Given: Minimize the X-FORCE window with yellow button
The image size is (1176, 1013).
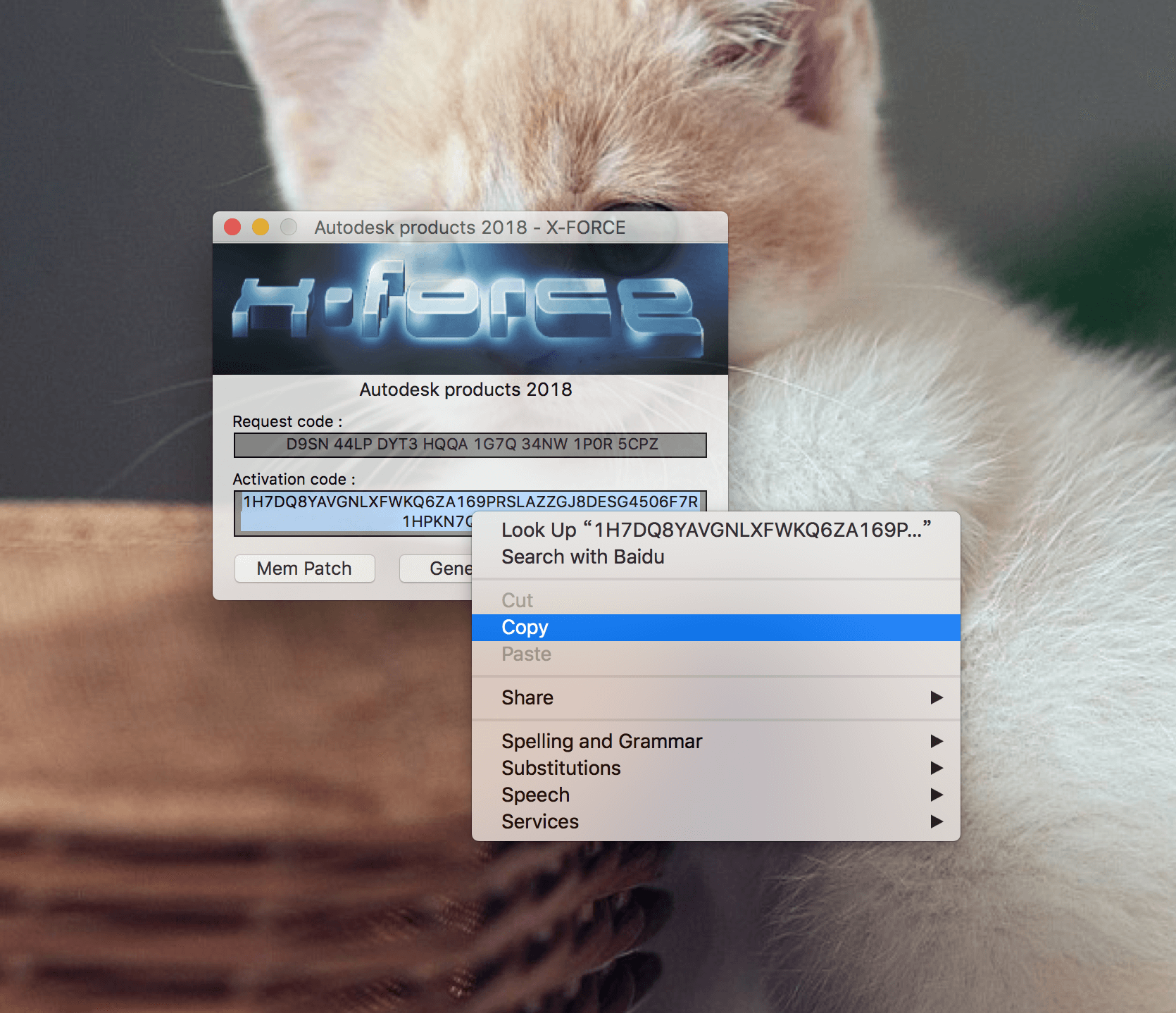Looking at the screenshot, I should [x=261, y=227].
